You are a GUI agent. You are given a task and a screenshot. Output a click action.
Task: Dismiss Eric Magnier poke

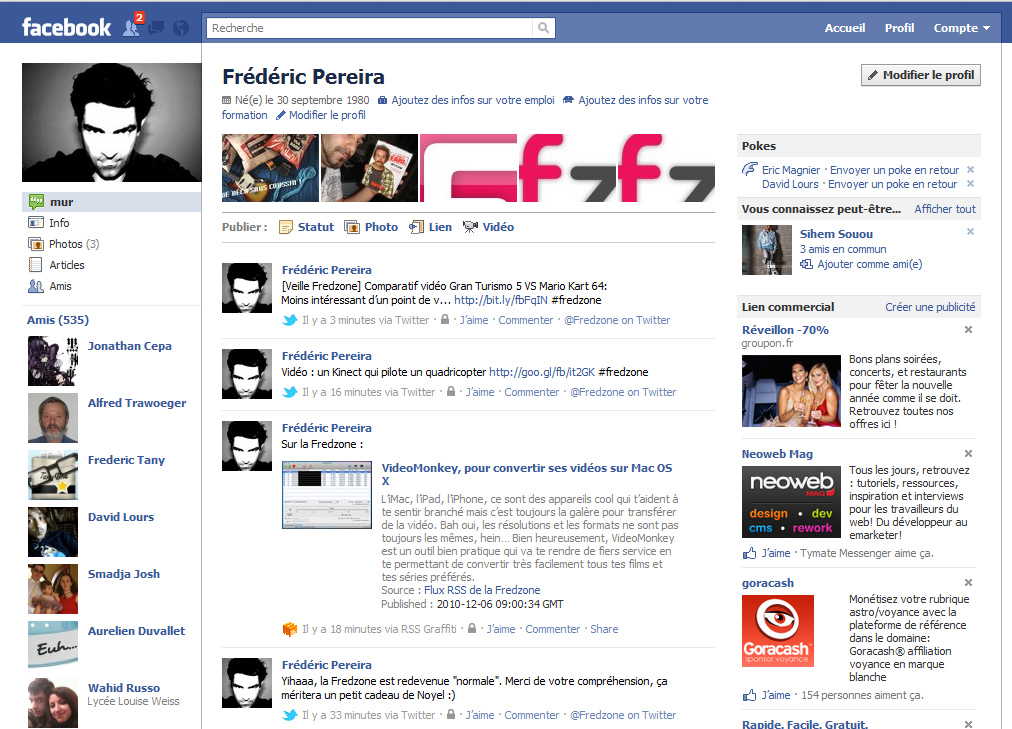point(970,170)
